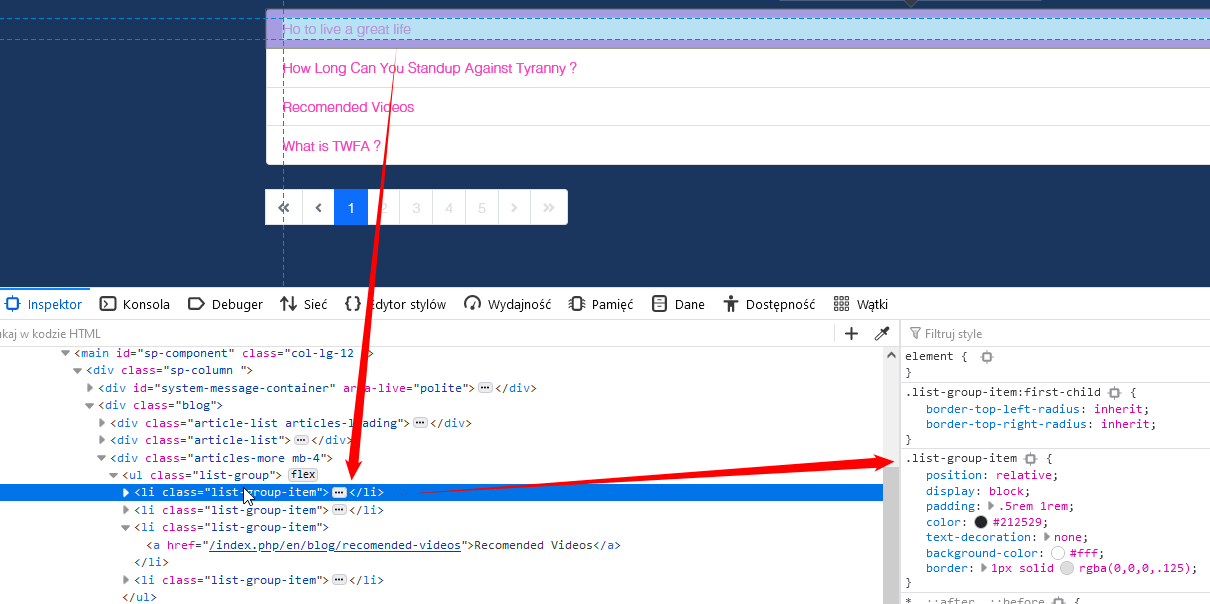Collapse the li containing Recomended Videos link
1210x604 pixels.
pos(126,527)
